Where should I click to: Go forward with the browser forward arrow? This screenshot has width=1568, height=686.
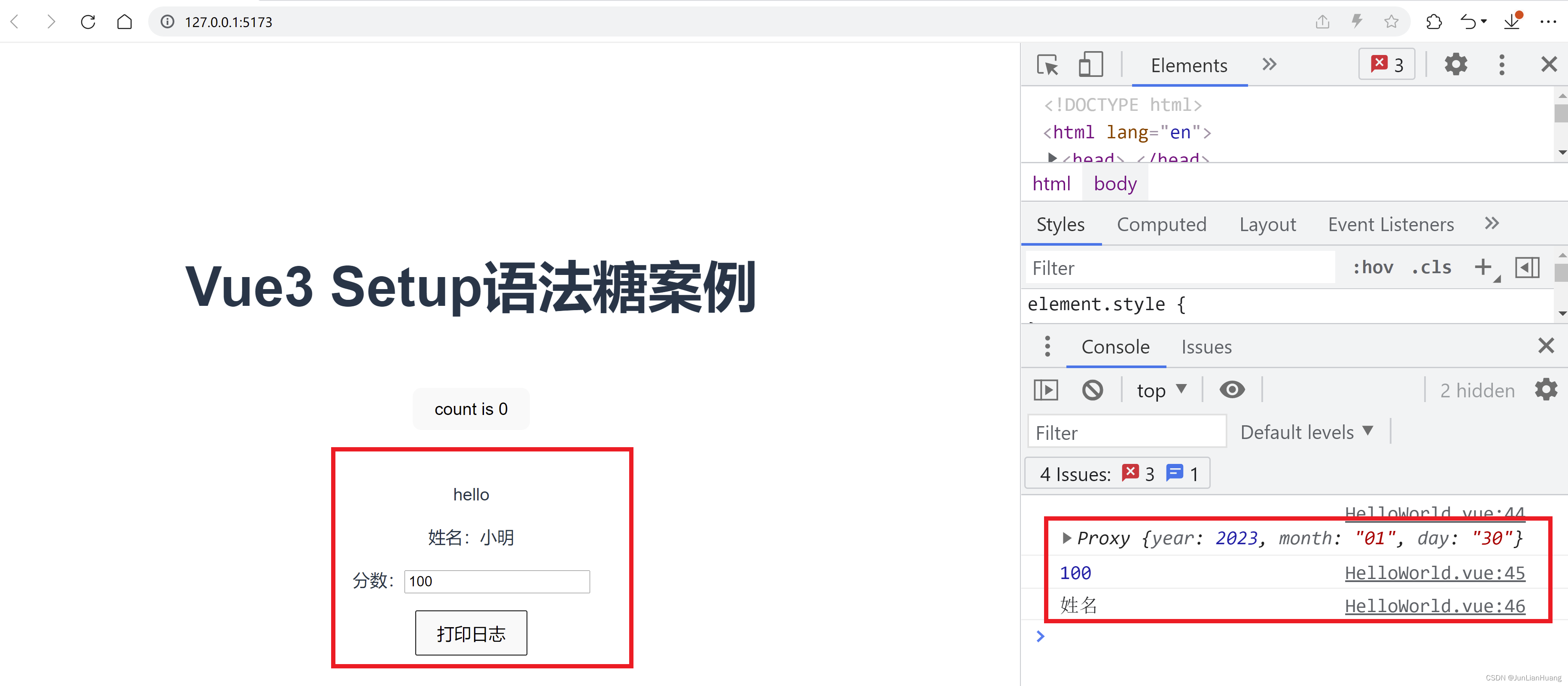pos(51,22)
